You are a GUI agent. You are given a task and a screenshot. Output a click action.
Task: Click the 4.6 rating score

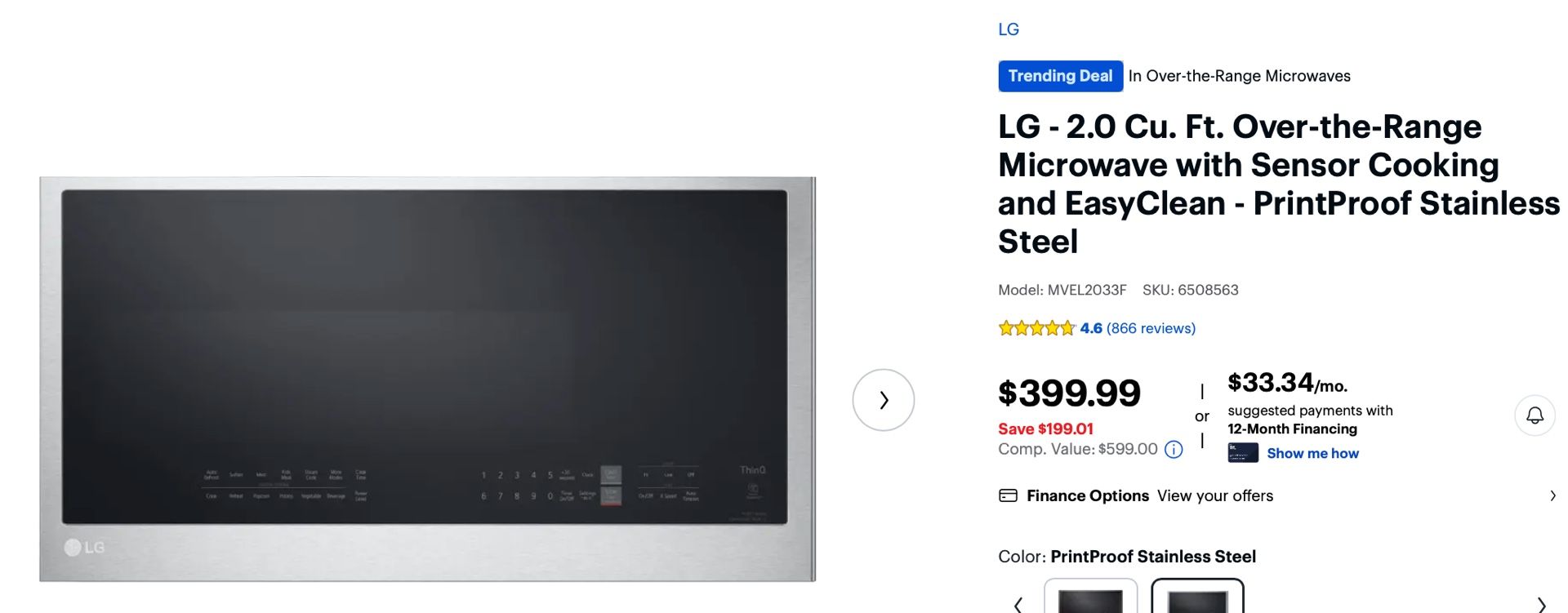[1091, 328]
